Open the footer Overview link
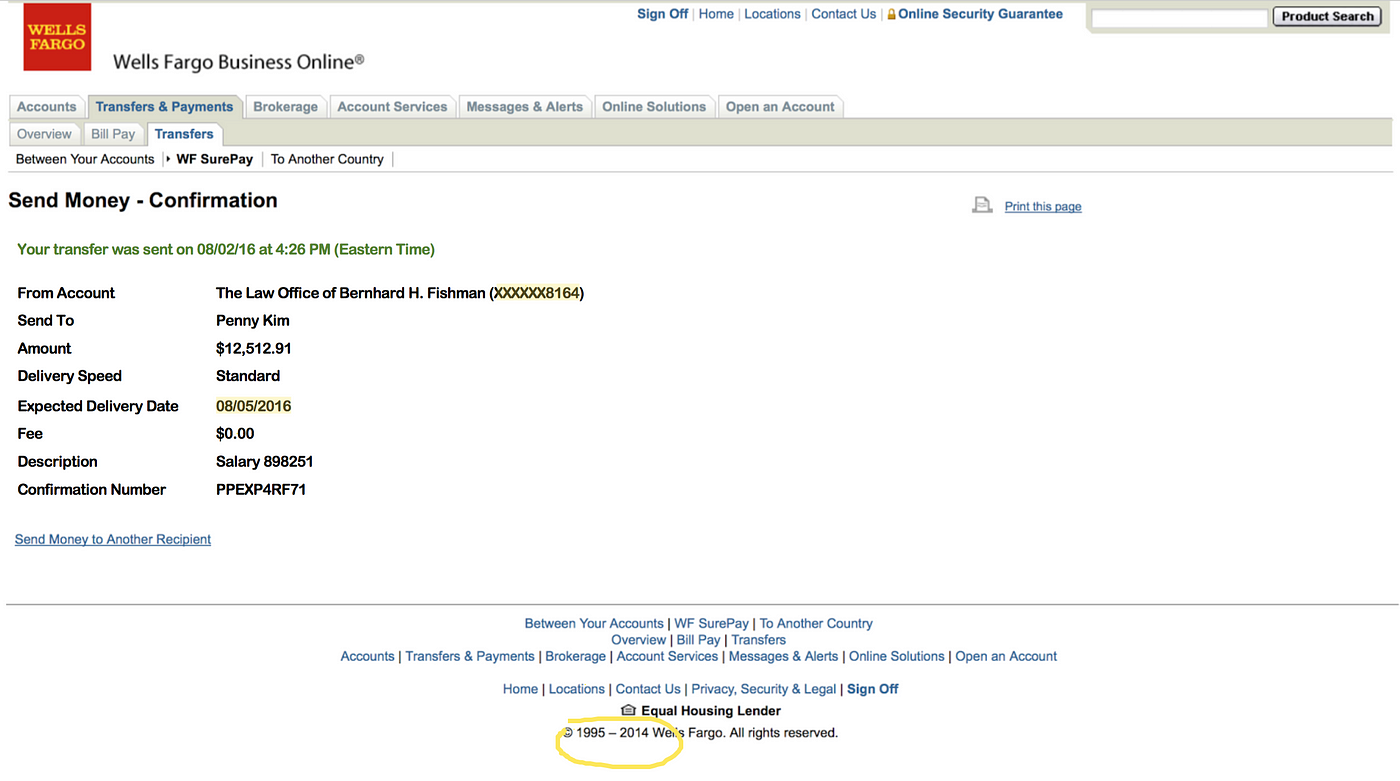This screenshot has height=781, width=1400. [x=638, y=640]
